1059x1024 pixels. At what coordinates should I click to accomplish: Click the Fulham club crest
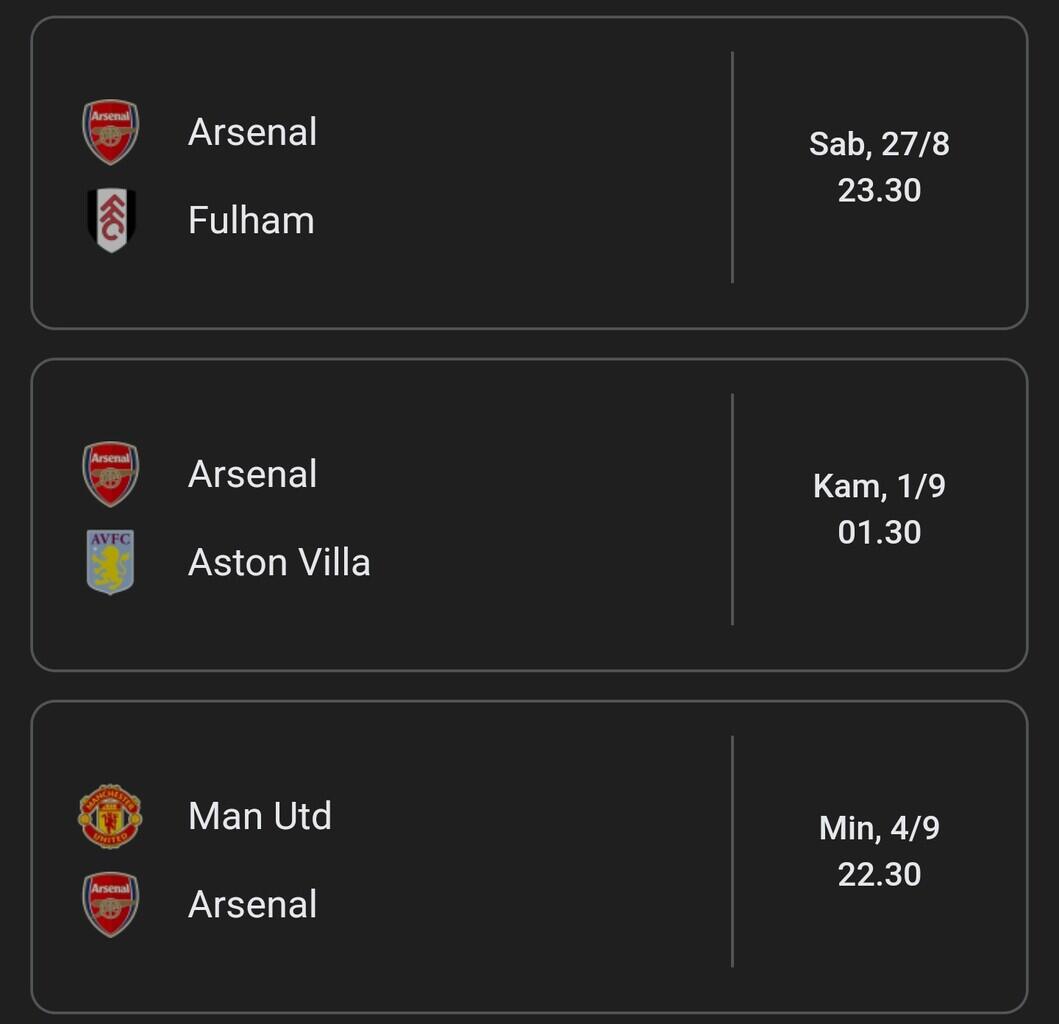tap(110, 220)
